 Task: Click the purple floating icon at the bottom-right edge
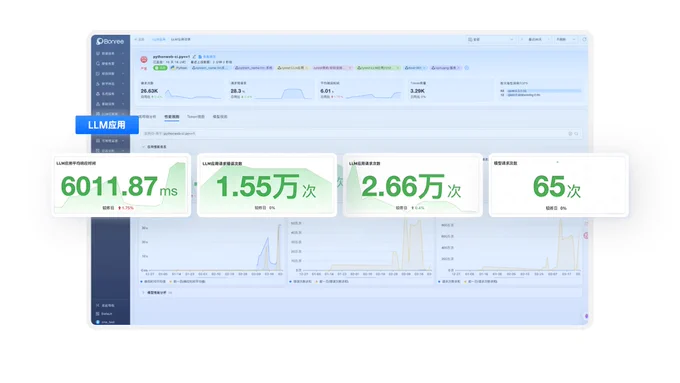coord(586,316)
